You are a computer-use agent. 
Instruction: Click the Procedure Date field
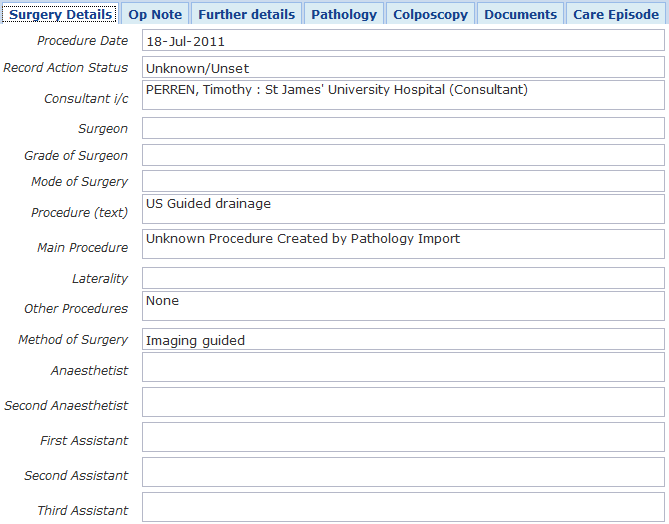(x=403, y=42)
